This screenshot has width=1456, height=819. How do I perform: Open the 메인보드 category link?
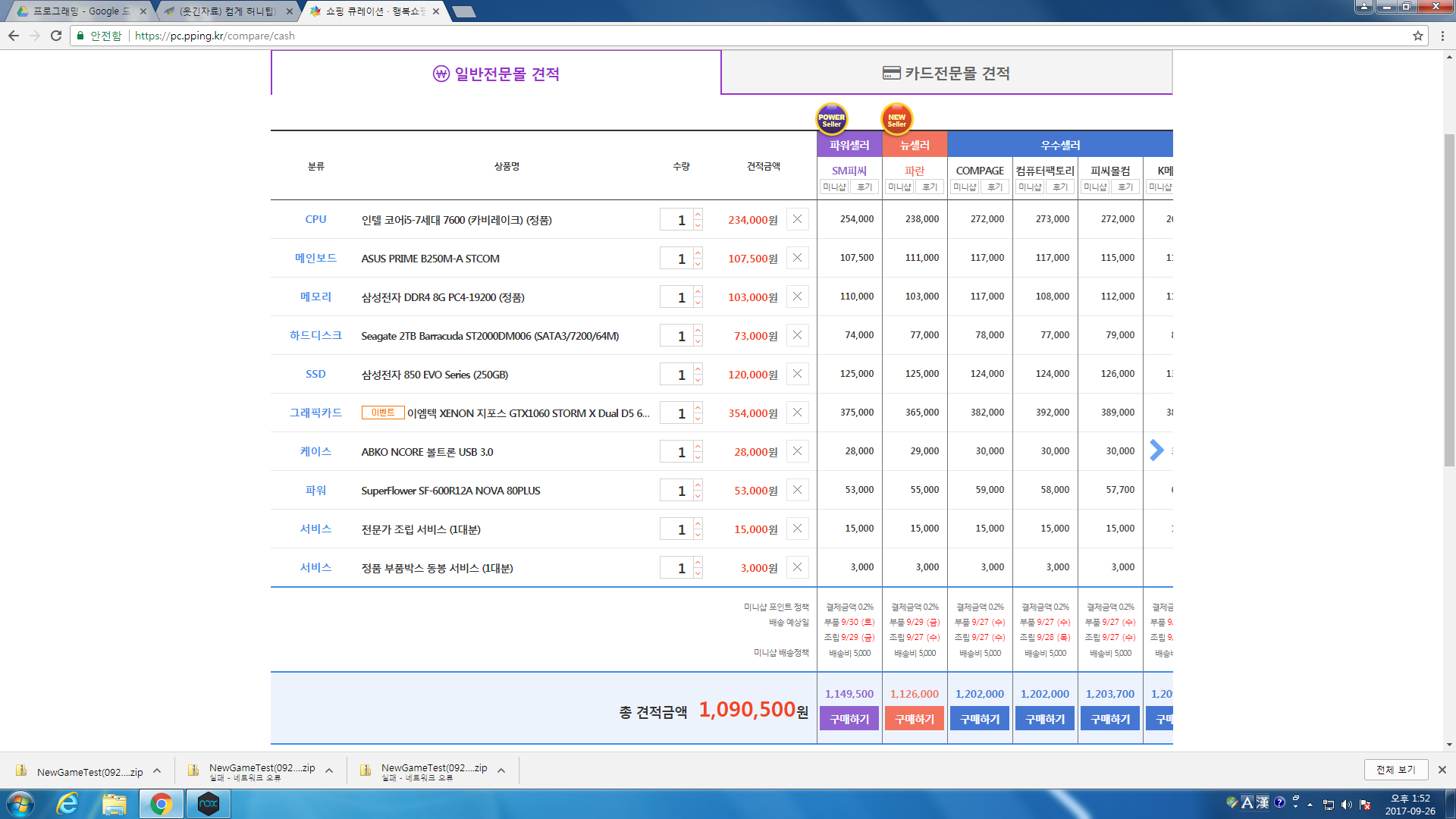point(315,258)
